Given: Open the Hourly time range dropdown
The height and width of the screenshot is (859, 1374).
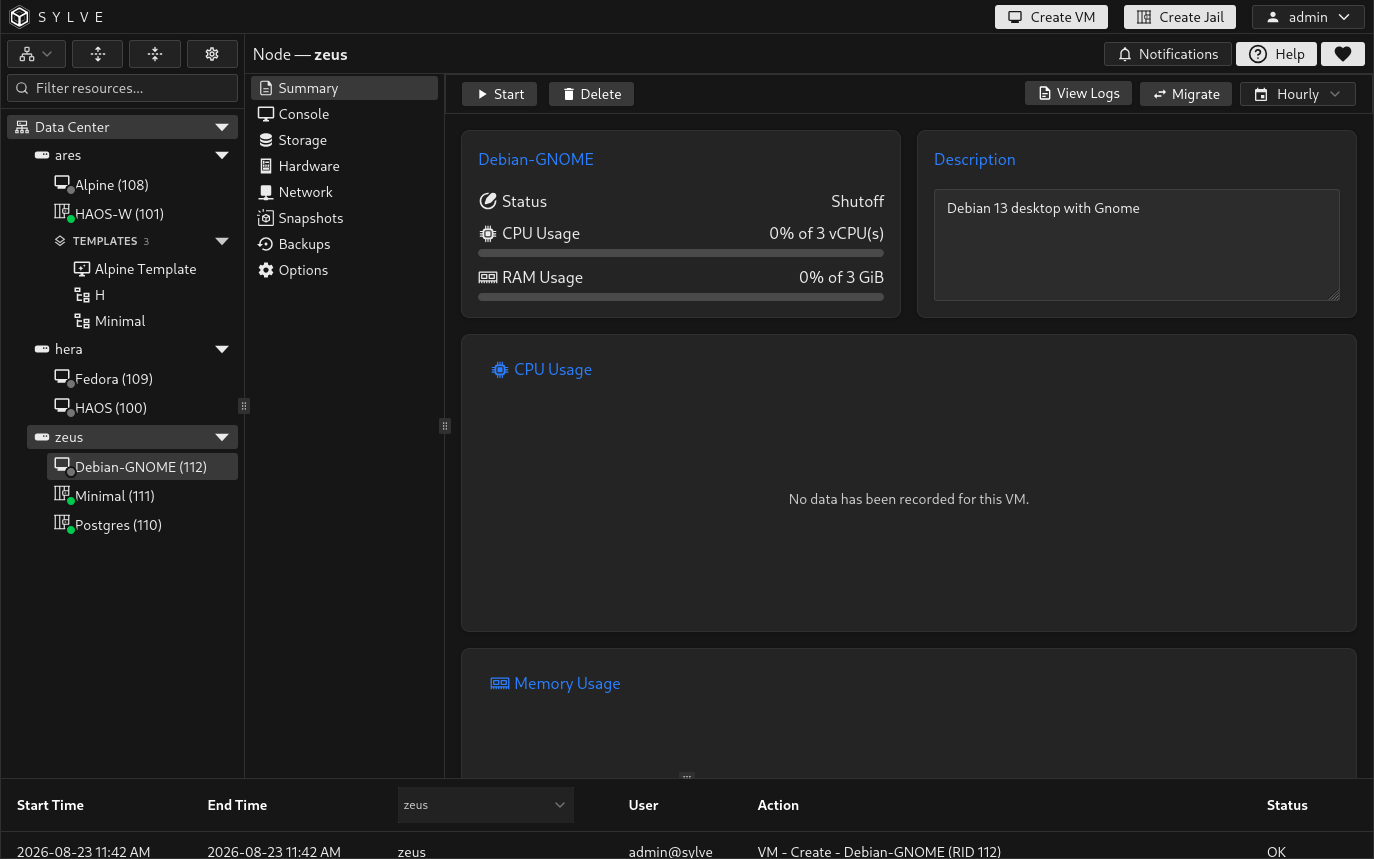Looking at the screenshot, I should click(1298, 94).
